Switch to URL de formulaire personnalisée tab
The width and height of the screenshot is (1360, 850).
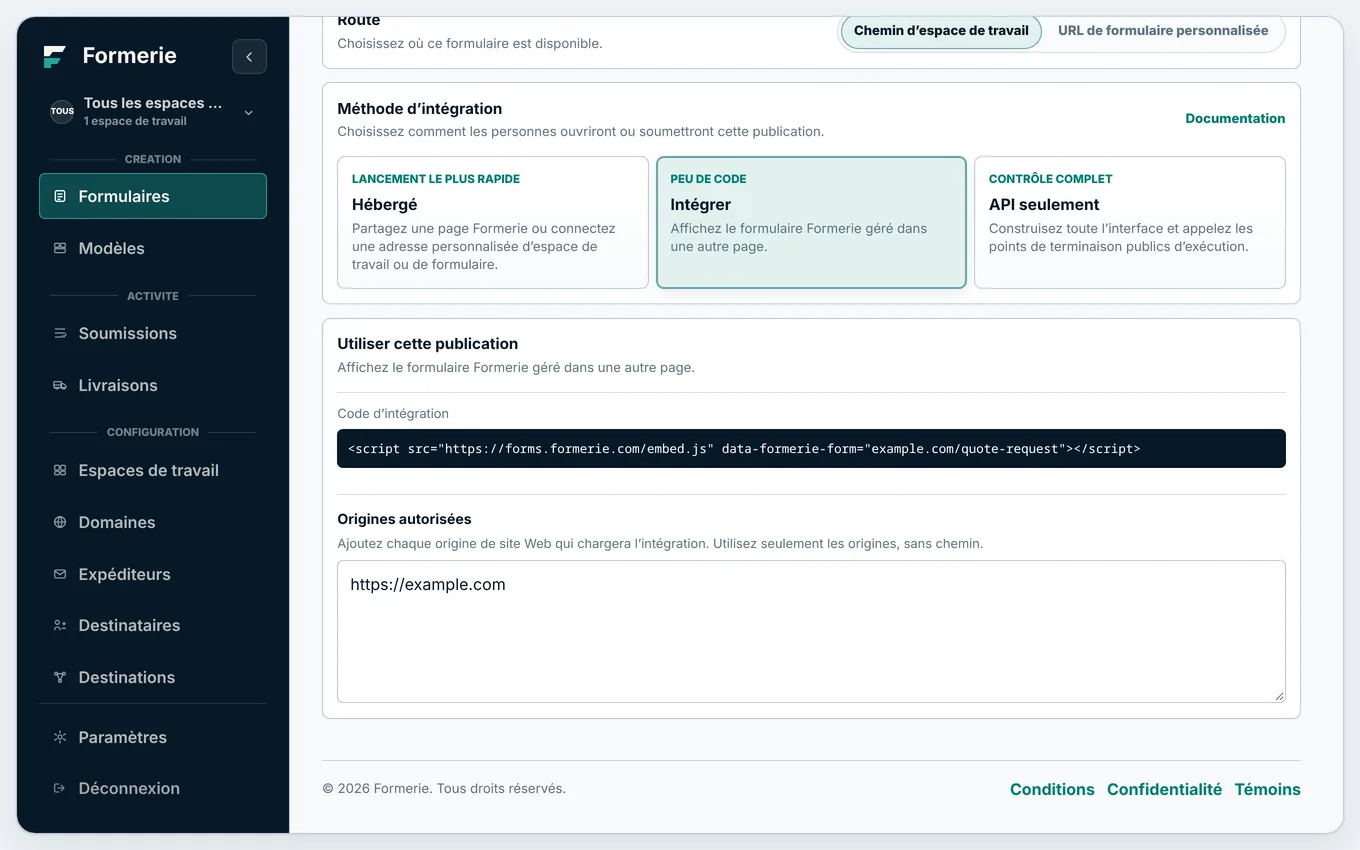pyautogui.click(x=1163, y=31)
